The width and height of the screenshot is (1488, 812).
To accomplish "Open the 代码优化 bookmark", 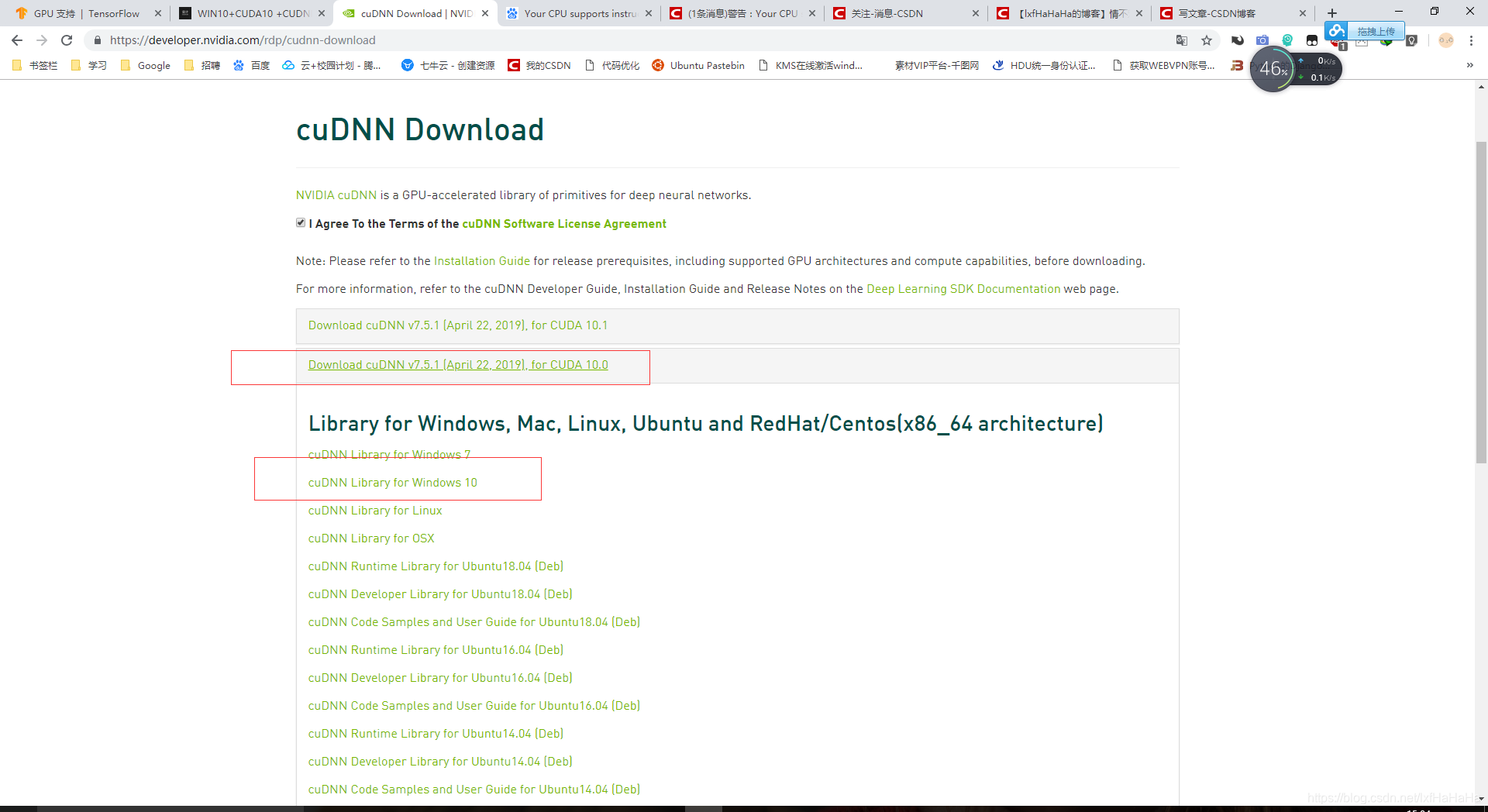I will pos(612,66).
